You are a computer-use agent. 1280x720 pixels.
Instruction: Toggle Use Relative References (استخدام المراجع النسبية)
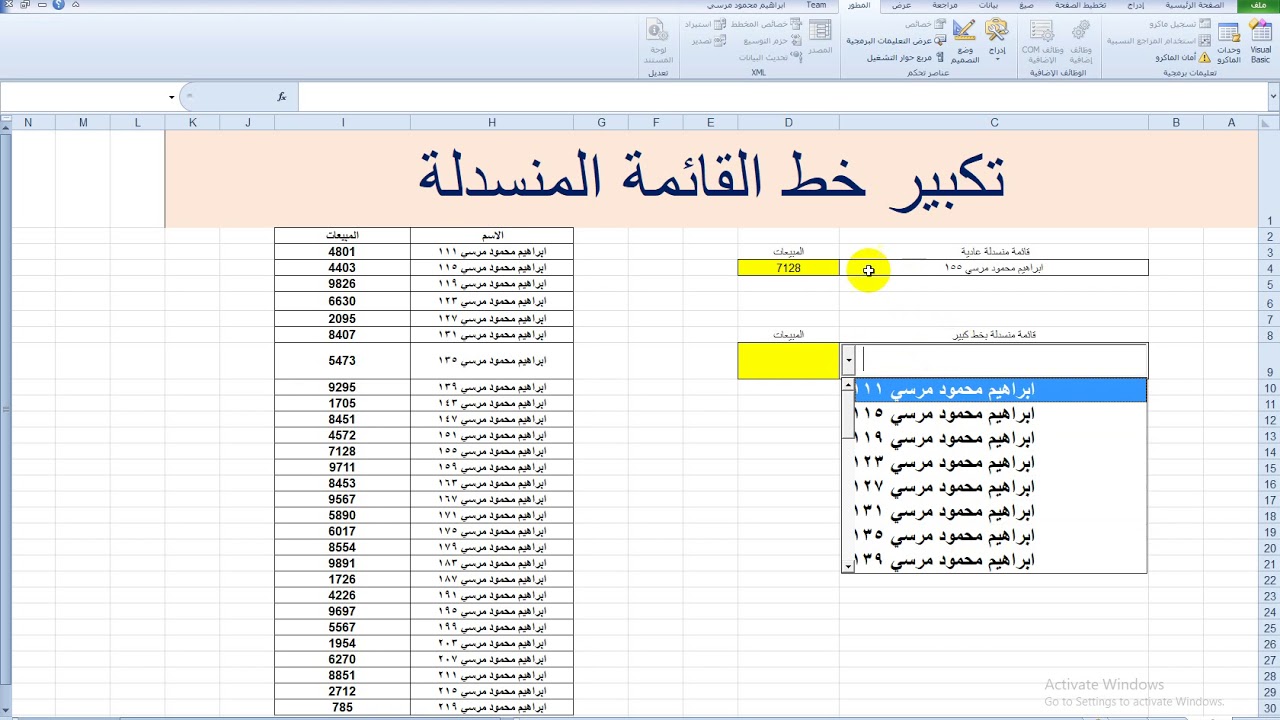[1158, 40]
